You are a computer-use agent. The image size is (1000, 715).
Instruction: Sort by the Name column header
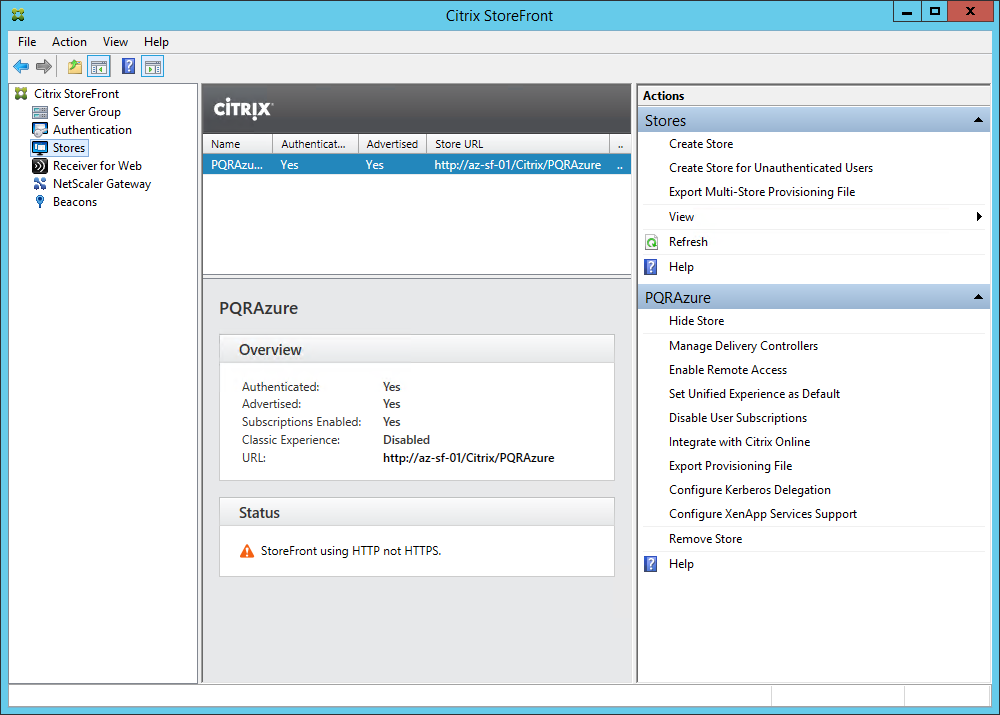point(238,144)
